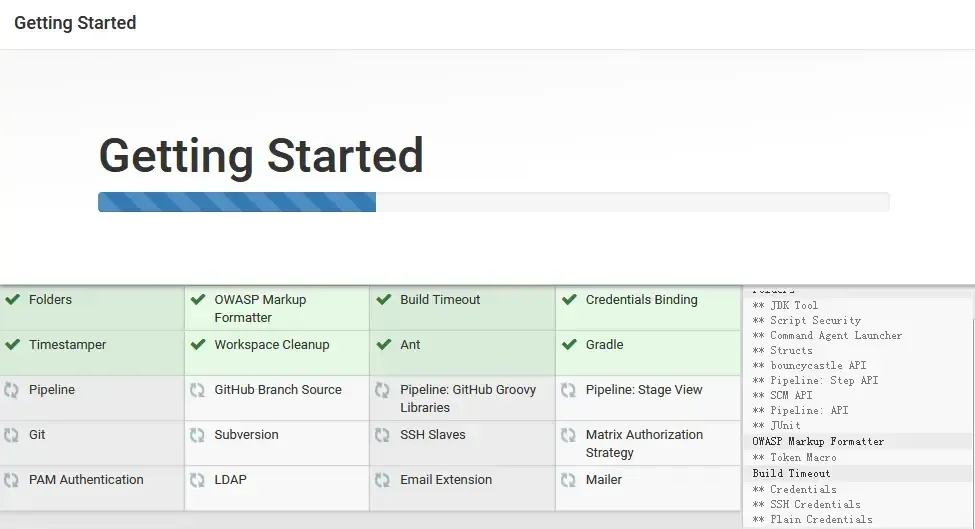Click the spinner icon beside LDAP
975x529 pixels.
[x=198, y=480]
